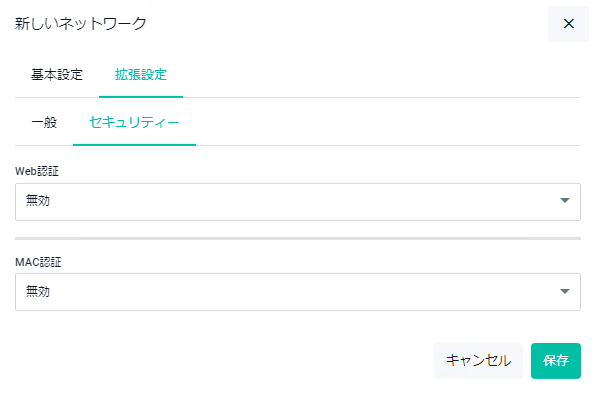
Task: Click the green underline beneath 拡張設定
Action: [141, 97]
